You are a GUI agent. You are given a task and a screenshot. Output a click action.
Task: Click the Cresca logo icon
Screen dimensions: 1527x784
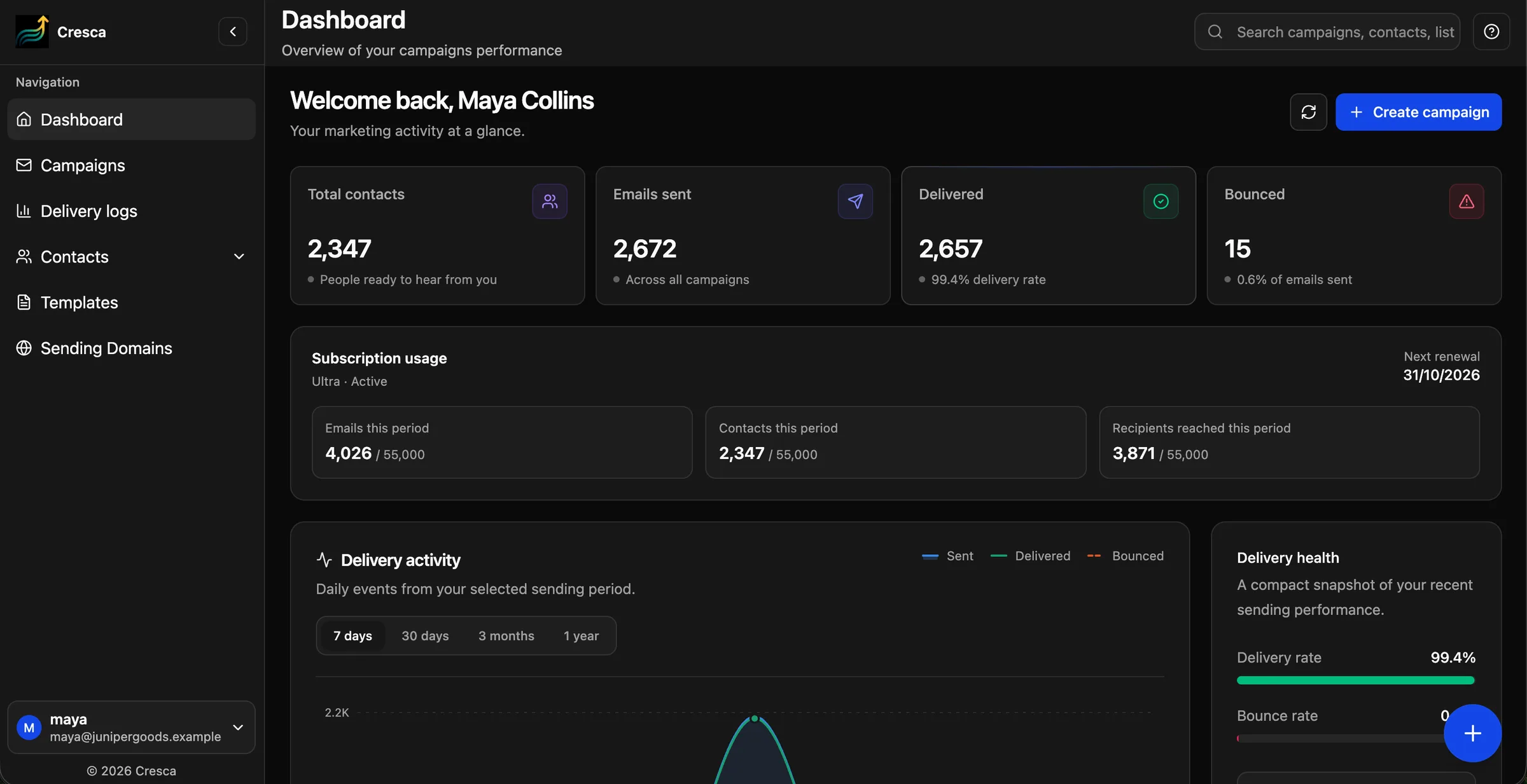click(x=32, y=32)
